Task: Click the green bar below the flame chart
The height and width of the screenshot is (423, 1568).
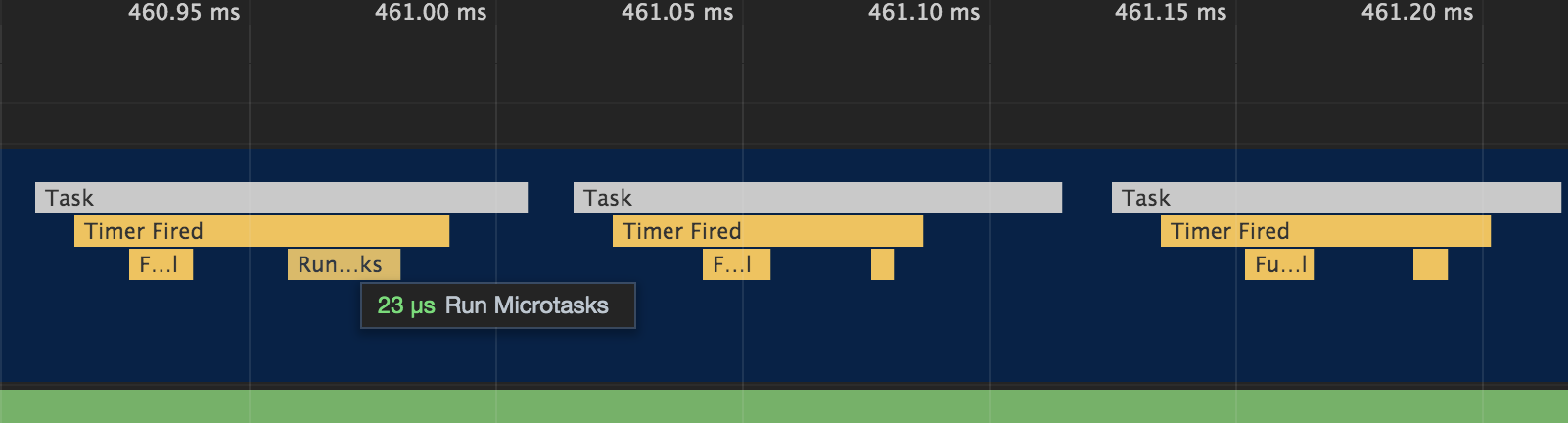Action: [783, 406]
